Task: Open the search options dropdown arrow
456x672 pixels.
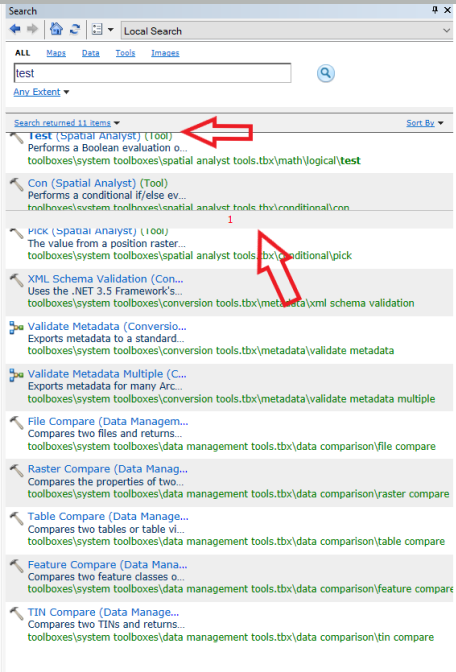Action: (111, 30)
